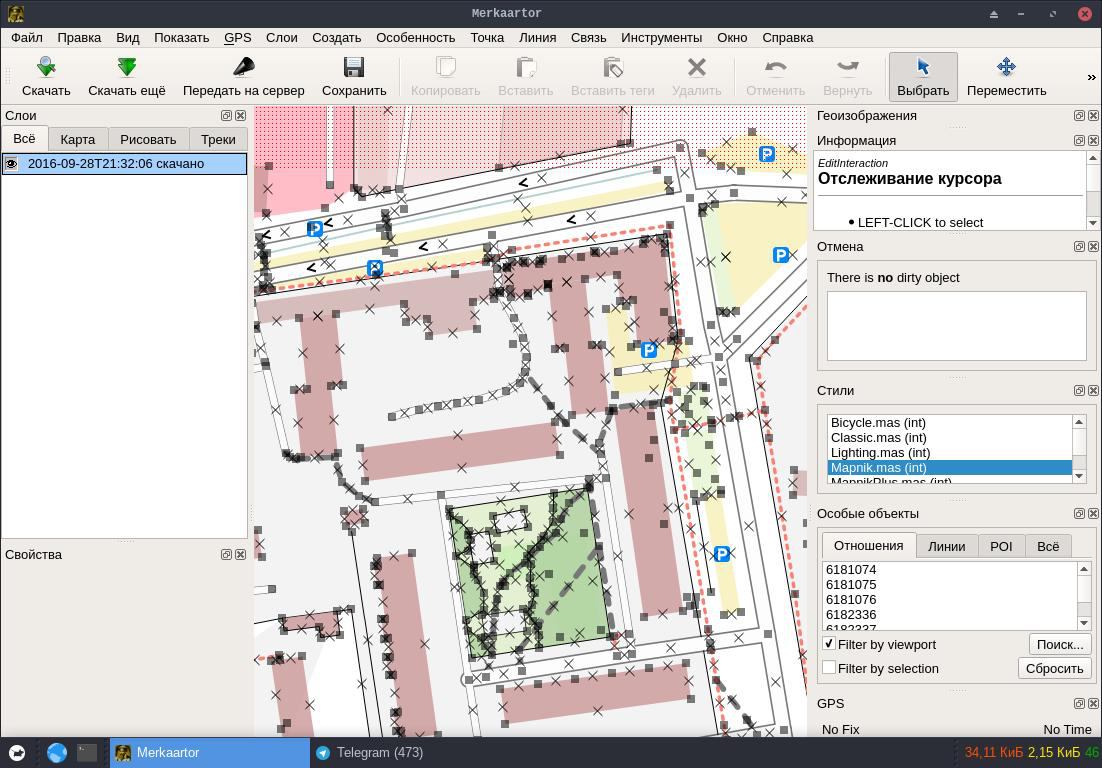1102x768 pixels.
Task: Switch to the Карта layers tab
Action: pos(77,139)
